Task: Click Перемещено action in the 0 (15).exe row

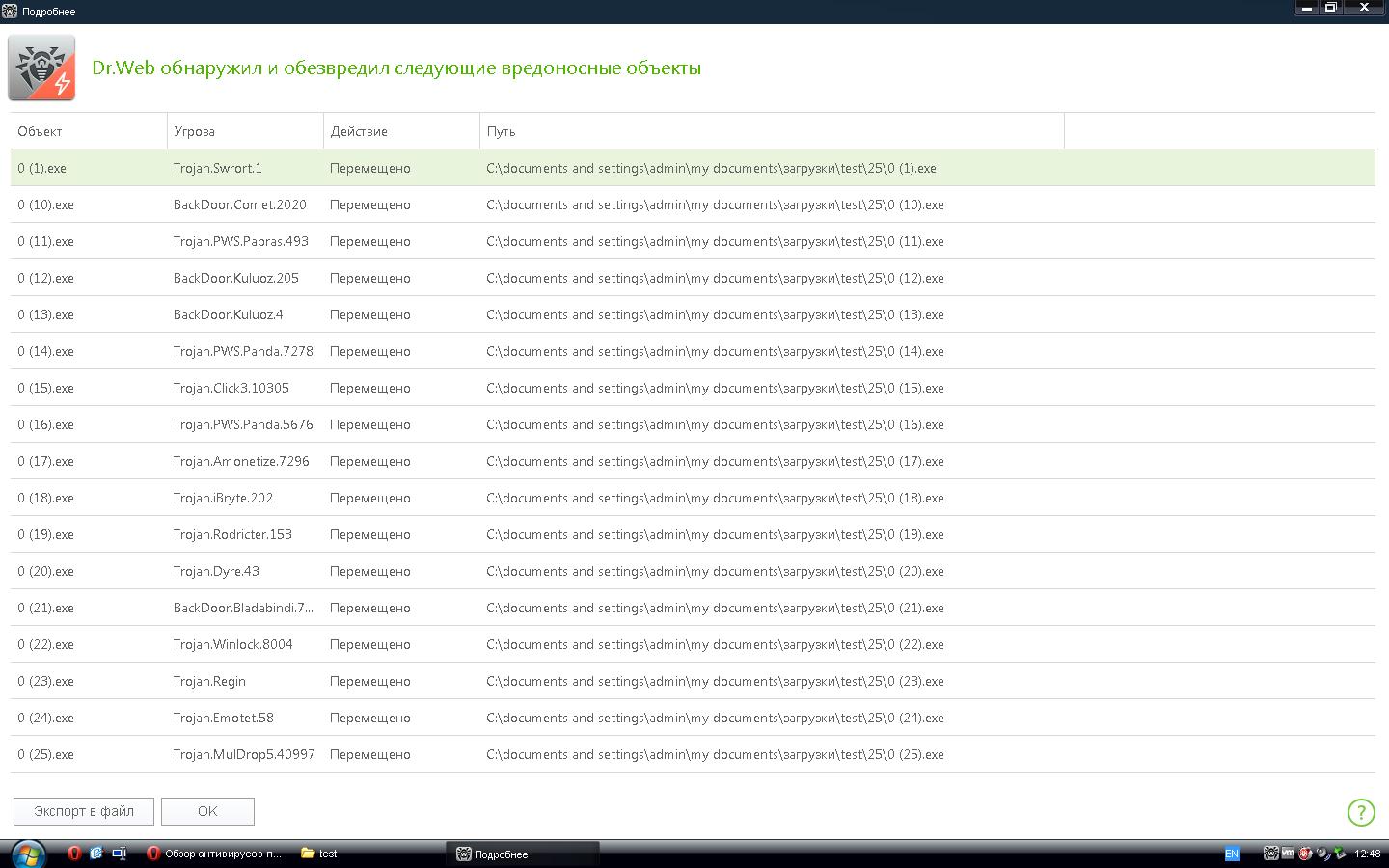Action: pos(370,388)
